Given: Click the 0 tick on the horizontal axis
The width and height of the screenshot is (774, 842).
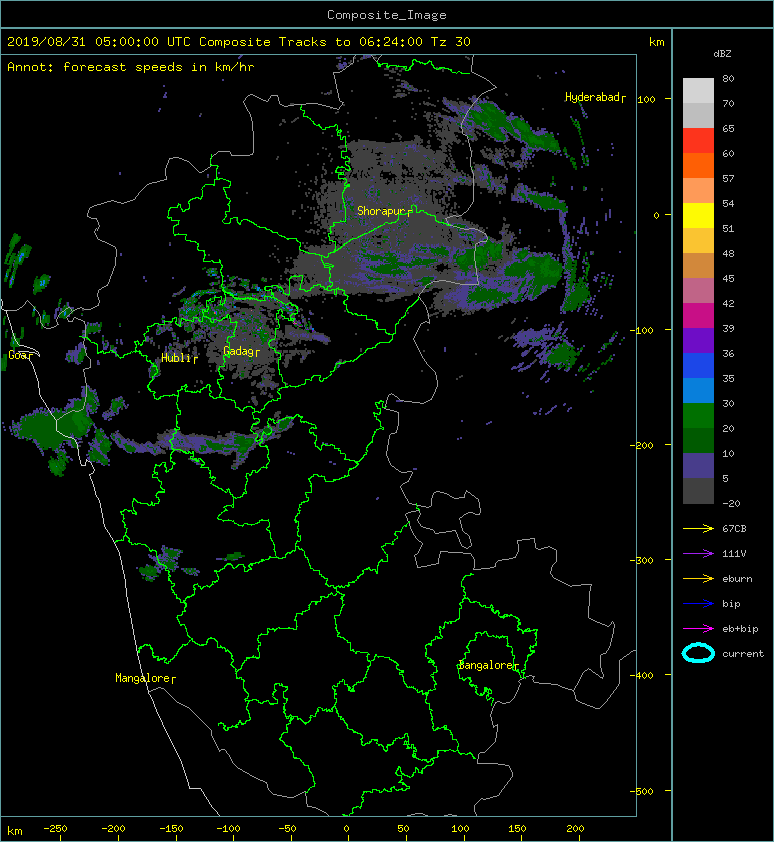Looking at the screenshot, I should pyautogui.click(x=346, y=829).
